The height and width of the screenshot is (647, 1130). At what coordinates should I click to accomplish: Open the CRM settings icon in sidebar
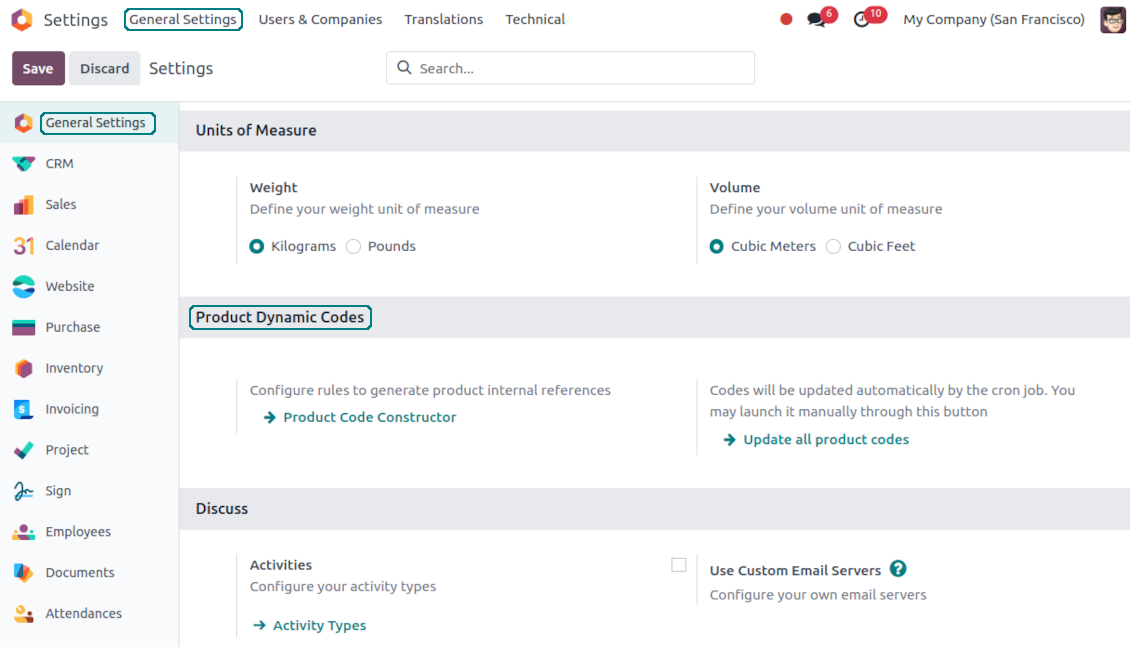pos(23,164)
